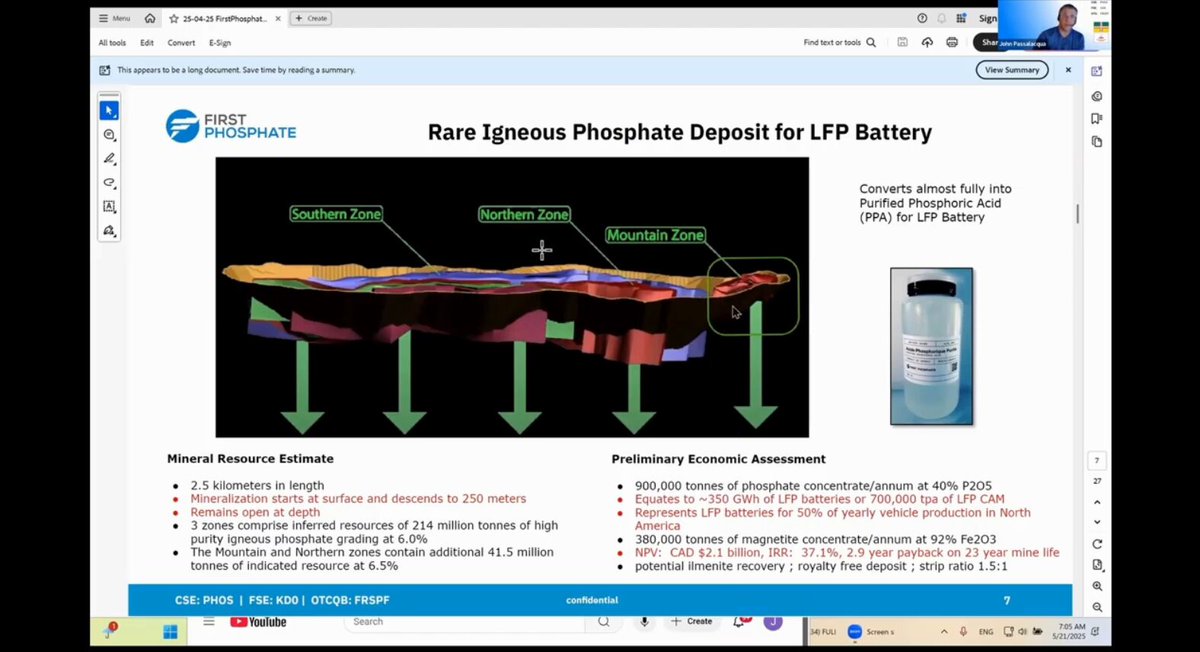Viewport: 1200px width, 652px height.
Task: Click the phosphoric acid bottle photo
Action: point(931,346)
